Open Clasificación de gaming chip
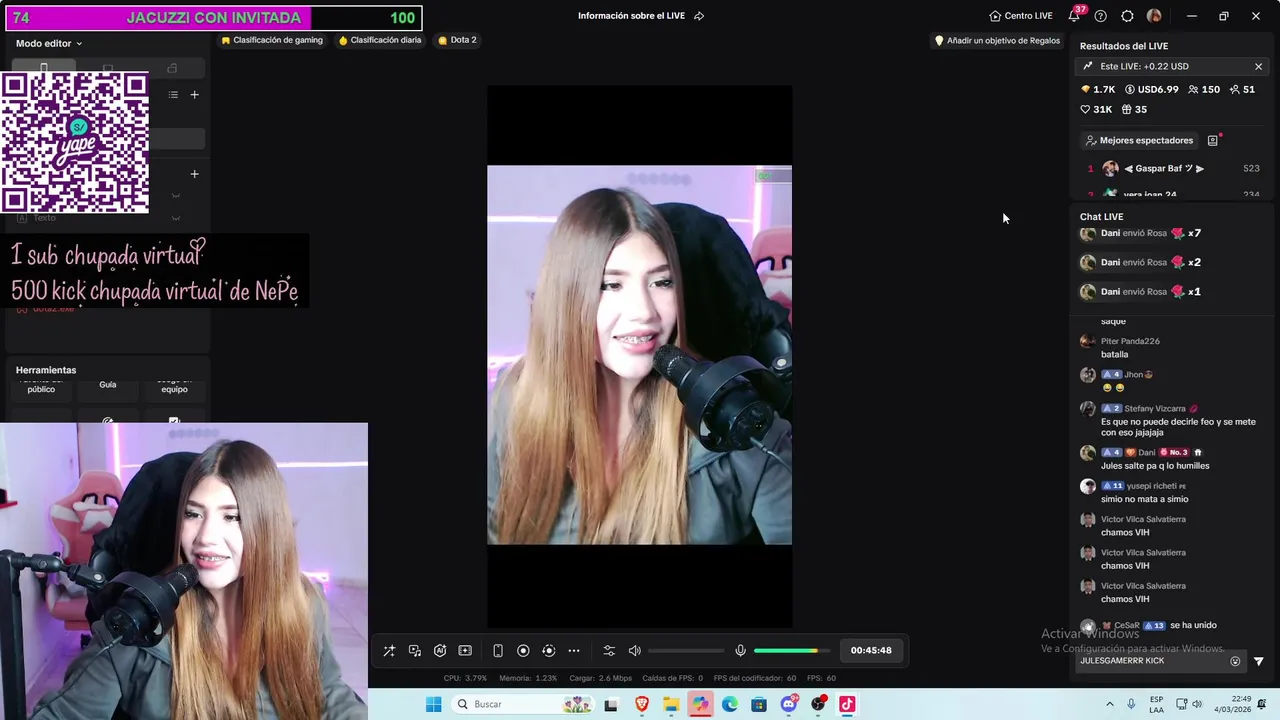The width and height of the screenshot is (1280, 720). (x=272, y=40)
